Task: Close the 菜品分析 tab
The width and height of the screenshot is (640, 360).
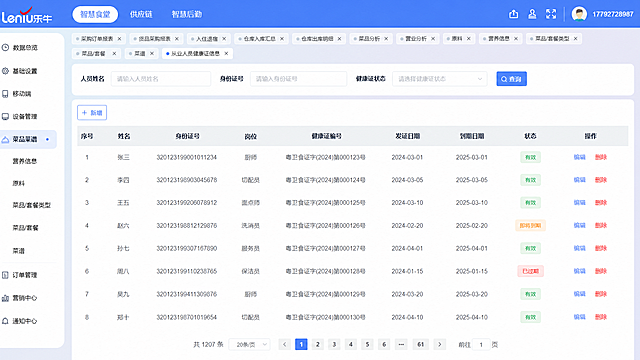Action: click(x=386, y=39)
